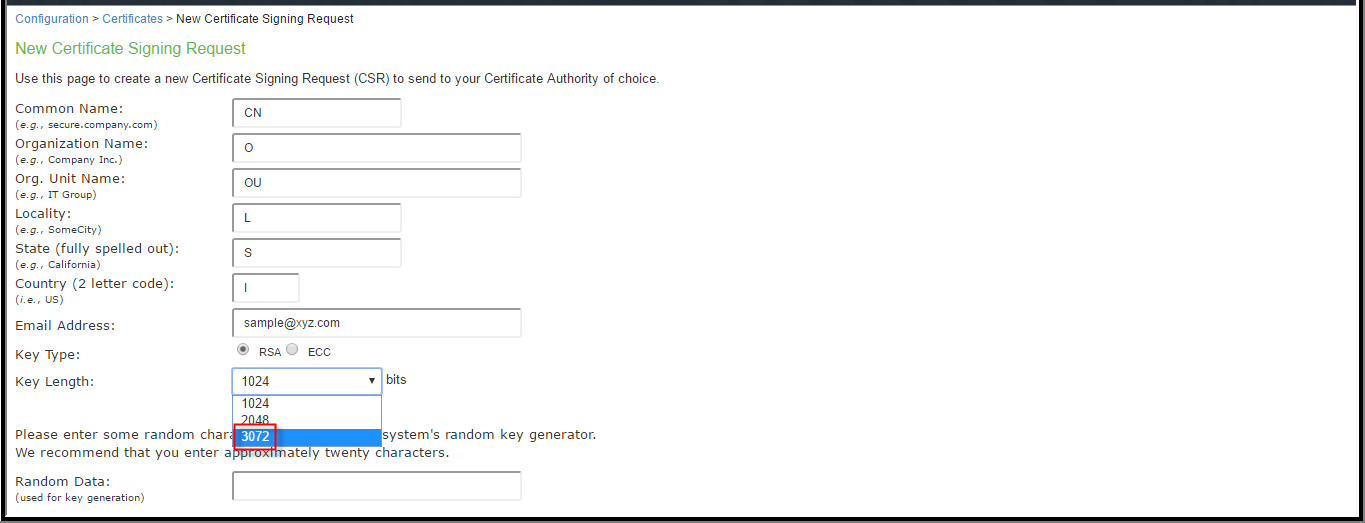This screenshot has height=523, width=1365.
Task: Open the Key Length dropdown arrow
Action: pos(372,381)
